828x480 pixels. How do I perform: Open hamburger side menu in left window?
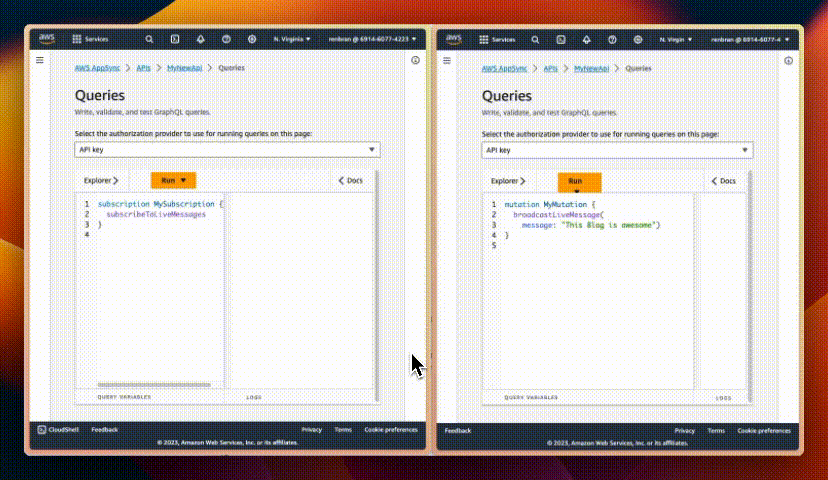coord(40,60)
